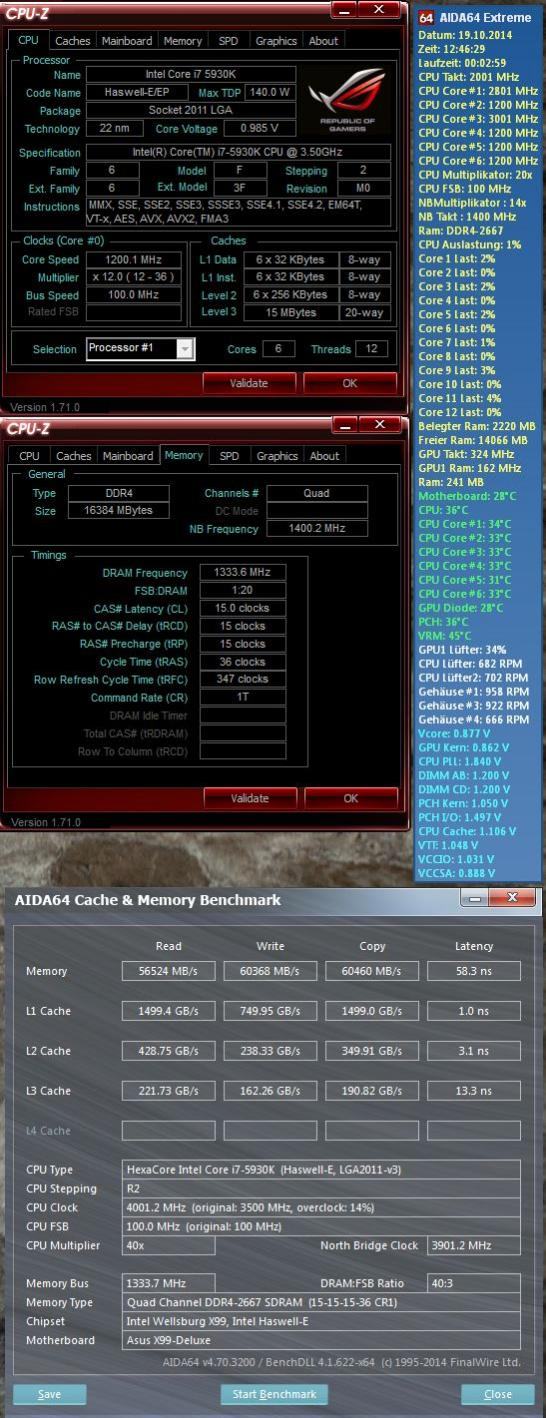The image size is (546, 1418).
Task: Select Mainboard tab in lower CPU-Z window
Action: tap(128, 456)
